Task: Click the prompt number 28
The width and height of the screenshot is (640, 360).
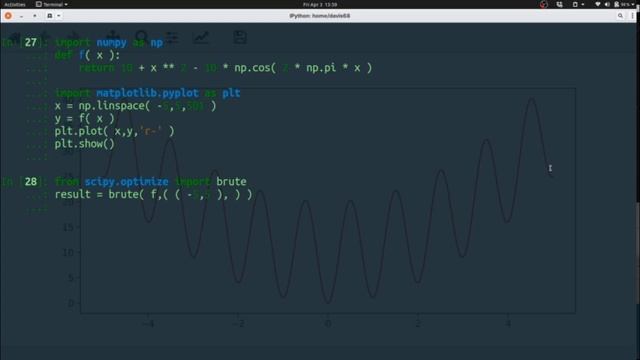Action: [x=31, y=182]
